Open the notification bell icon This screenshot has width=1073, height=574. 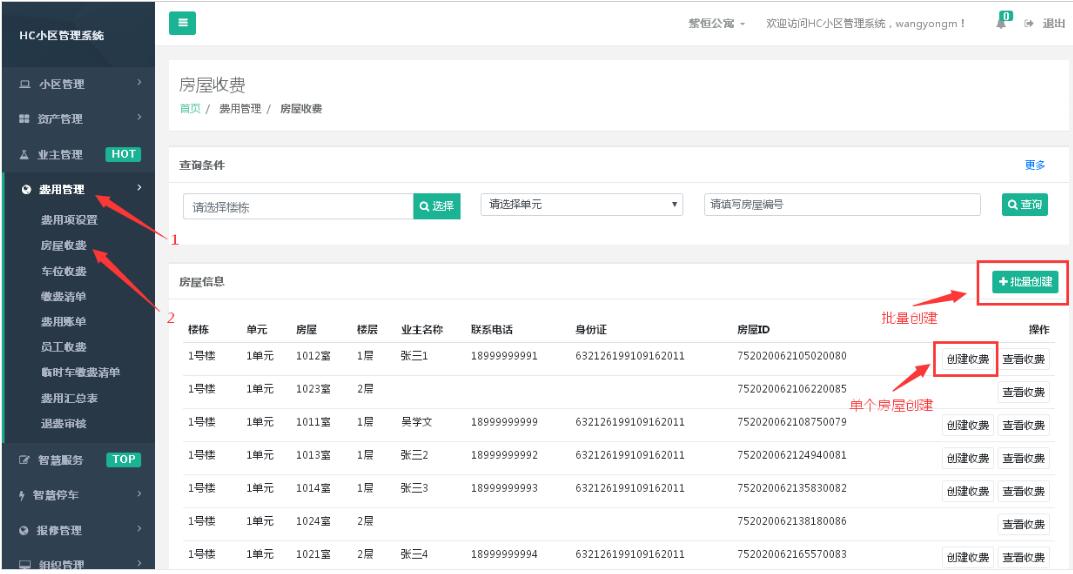tap(1002, 22)
